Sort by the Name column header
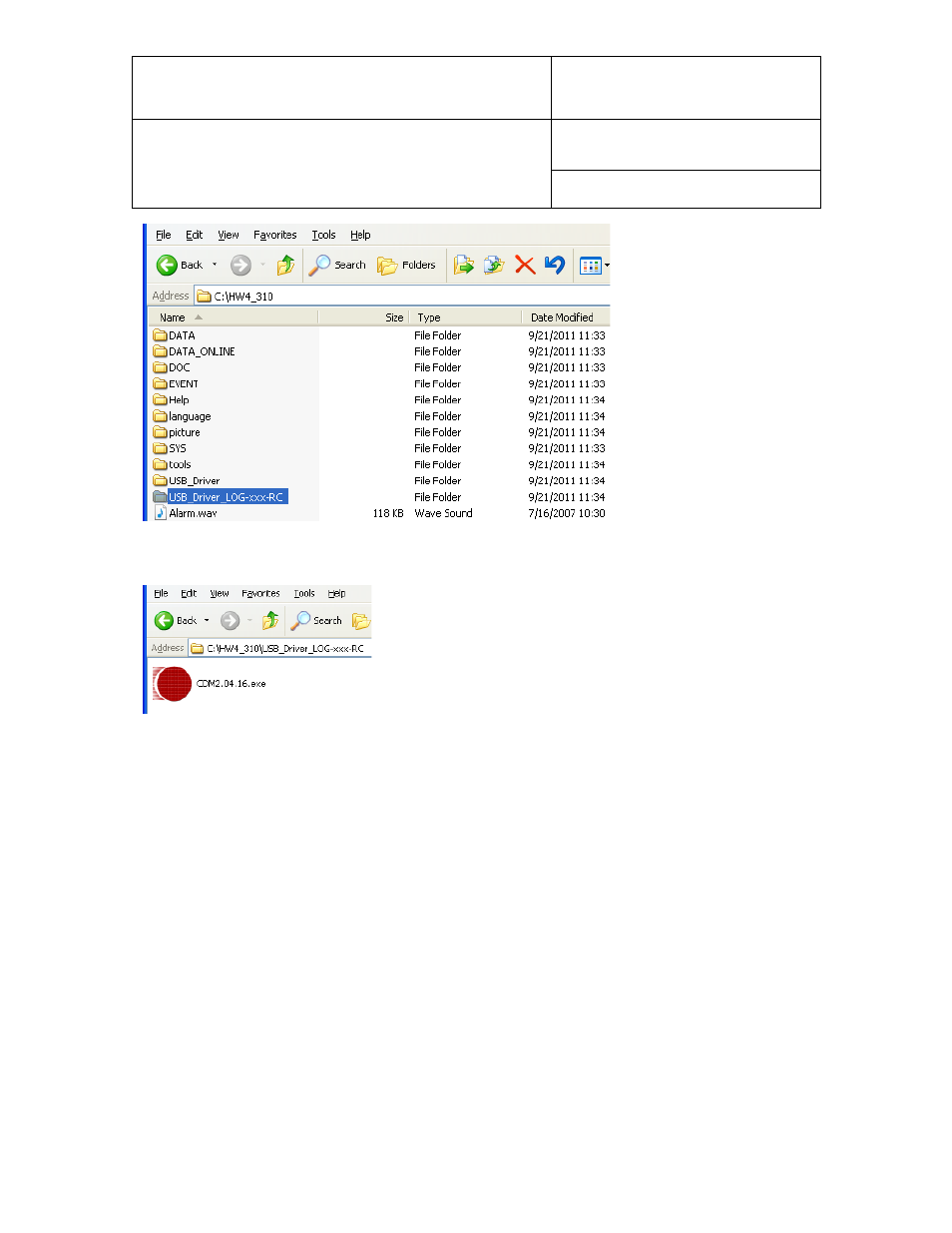The height and width of the screenshot is (1233, 952). 234,317
